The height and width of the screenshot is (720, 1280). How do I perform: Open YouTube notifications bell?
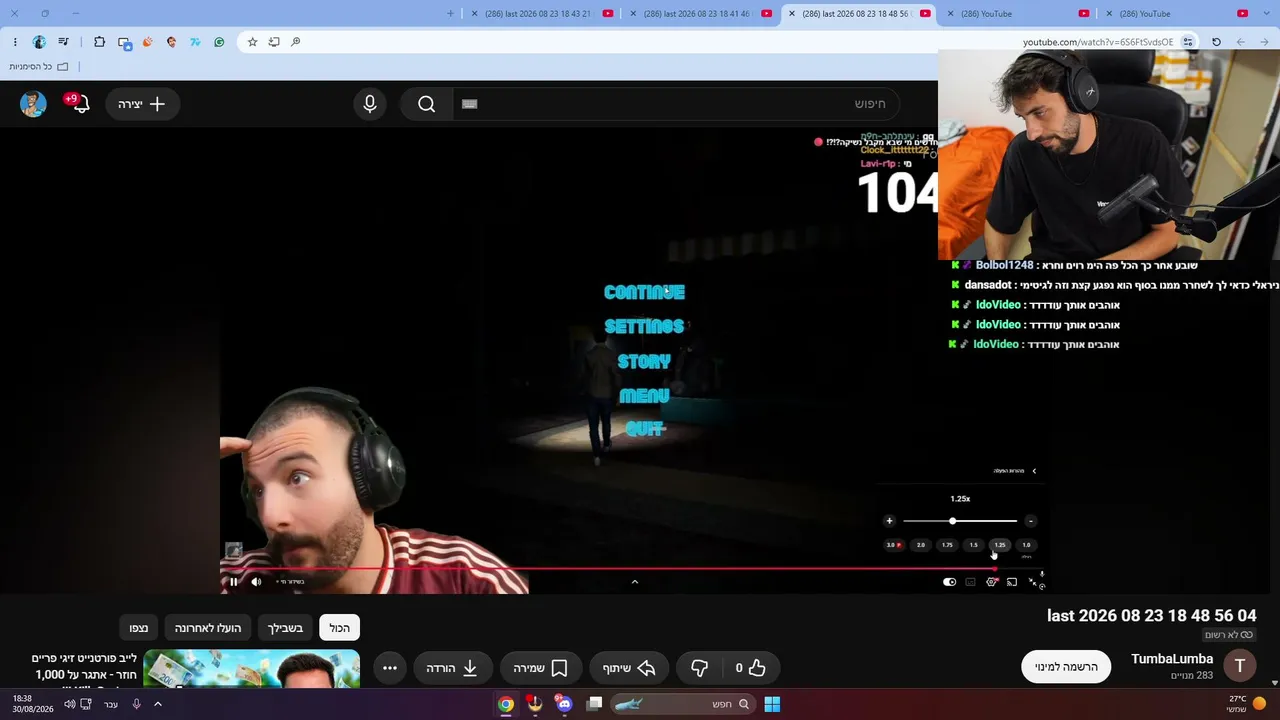pyautogui.click(x=80, y=104)
